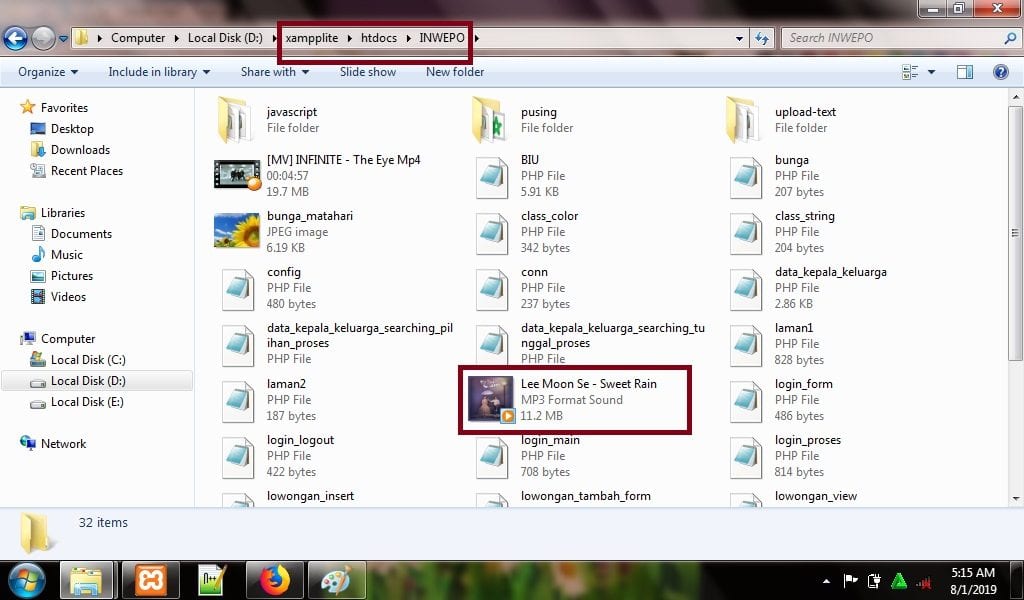Open the Organize menu
Image resolution: width=1024 pixels, height=600 pixels.
48,72
